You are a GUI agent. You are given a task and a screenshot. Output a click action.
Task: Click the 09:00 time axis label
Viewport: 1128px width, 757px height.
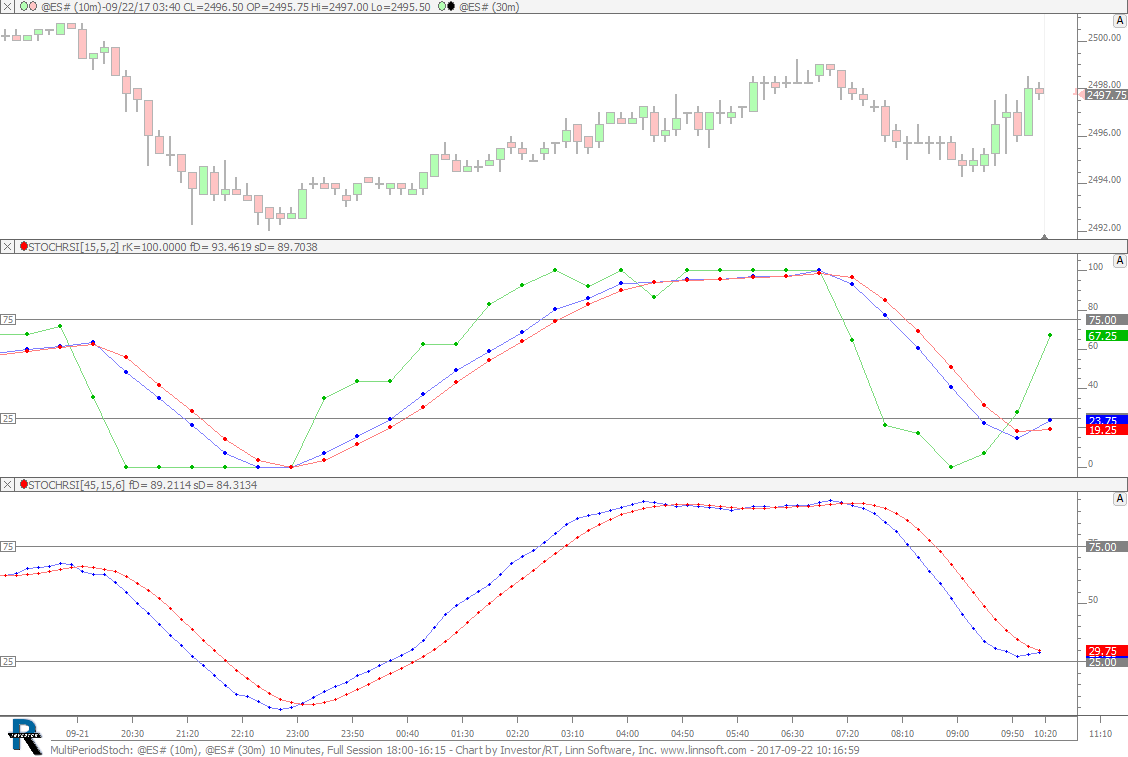coord(958,733)
